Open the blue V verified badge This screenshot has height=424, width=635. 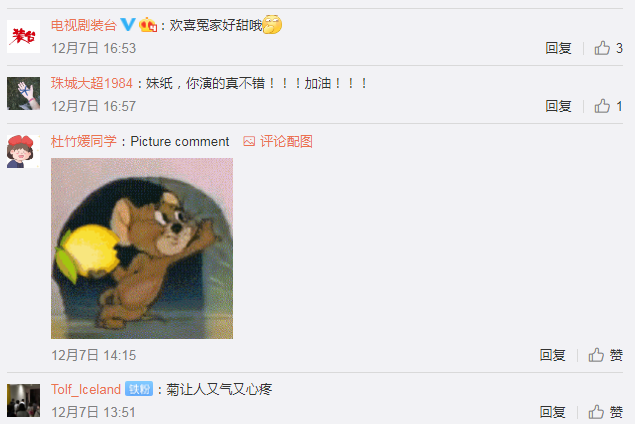pos(128,25)
